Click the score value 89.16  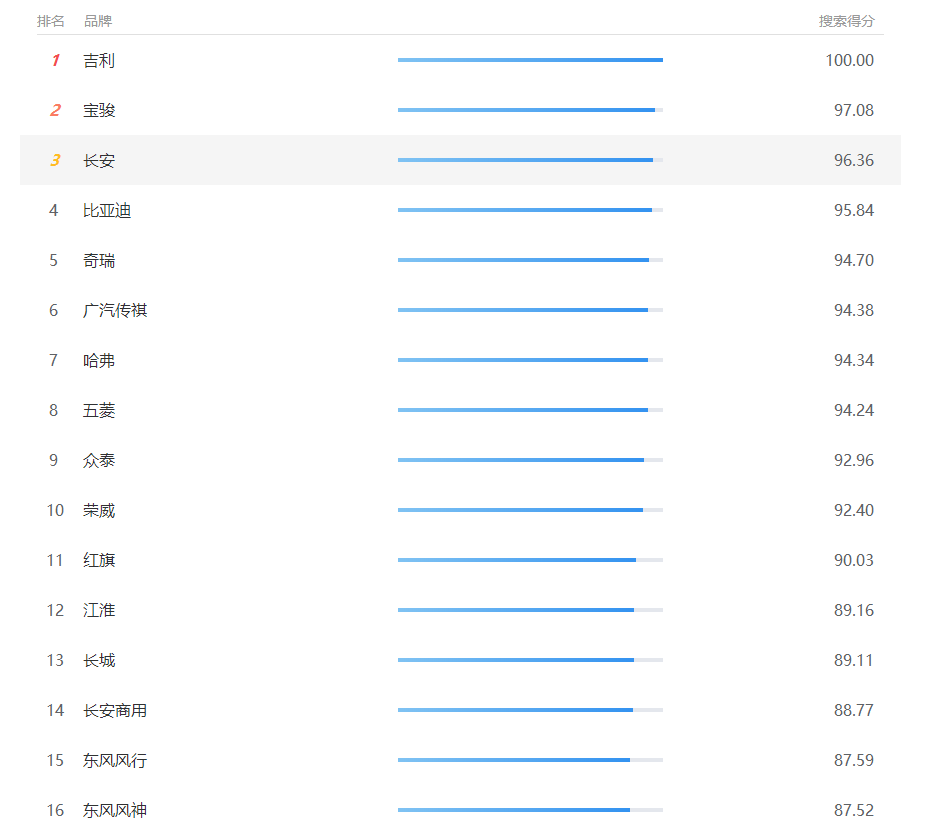(x=854, y=610)
